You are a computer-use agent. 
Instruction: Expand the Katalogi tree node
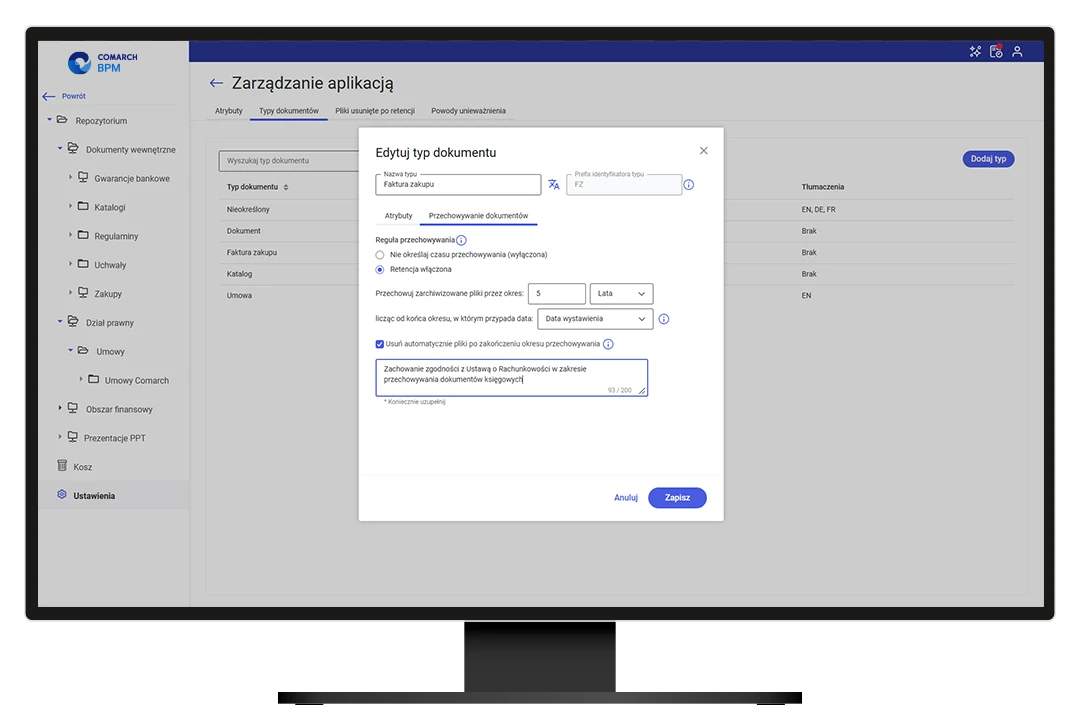70,206
